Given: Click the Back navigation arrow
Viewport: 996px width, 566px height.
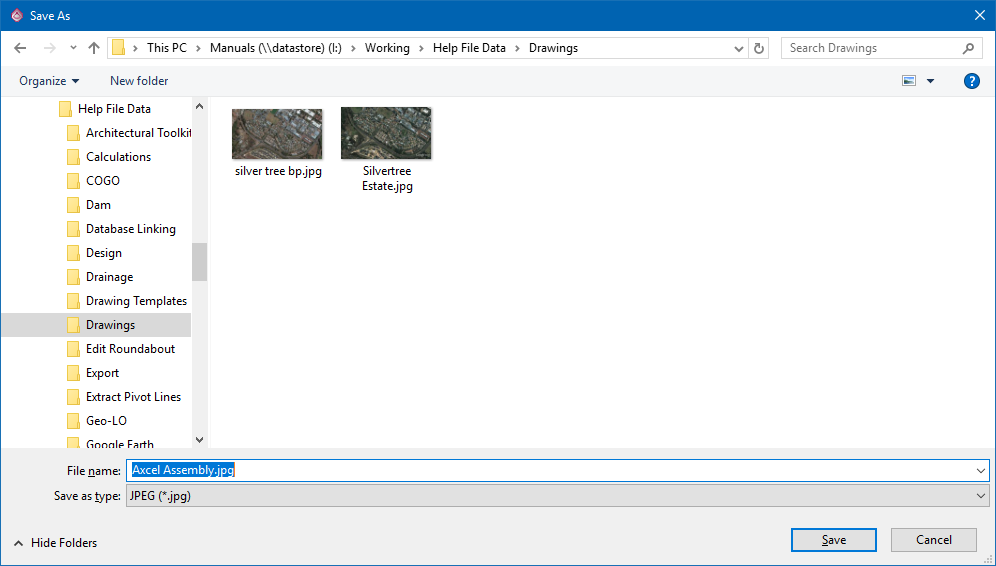Looking at the screenshot, I should coord(20,48).
